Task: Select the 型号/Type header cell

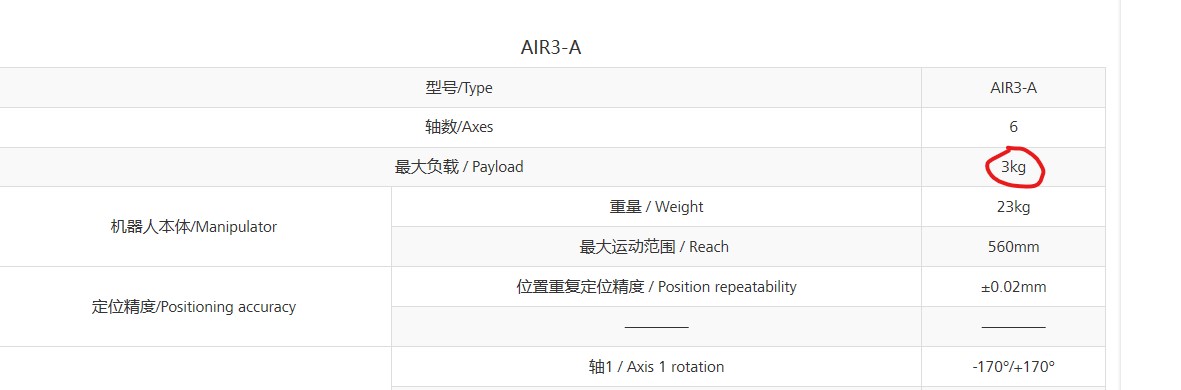Action: point(459,88)
